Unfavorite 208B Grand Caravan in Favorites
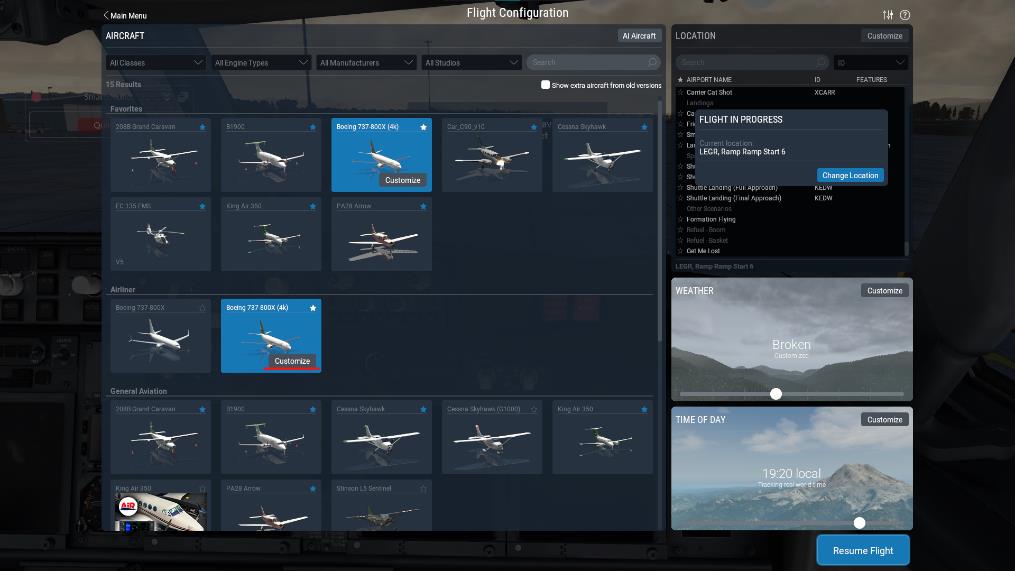1015x571 pixels. pos(203,127)
